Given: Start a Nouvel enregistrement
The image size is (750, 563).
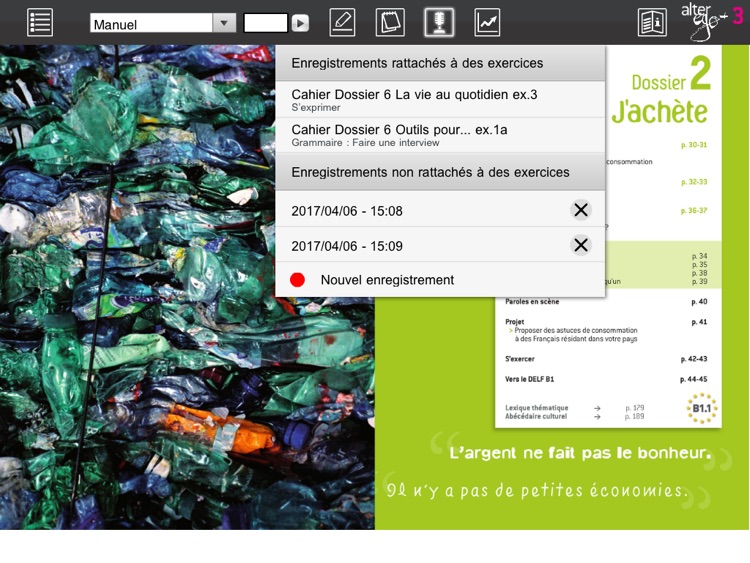Looking at the screenshot, I should 440,280.
